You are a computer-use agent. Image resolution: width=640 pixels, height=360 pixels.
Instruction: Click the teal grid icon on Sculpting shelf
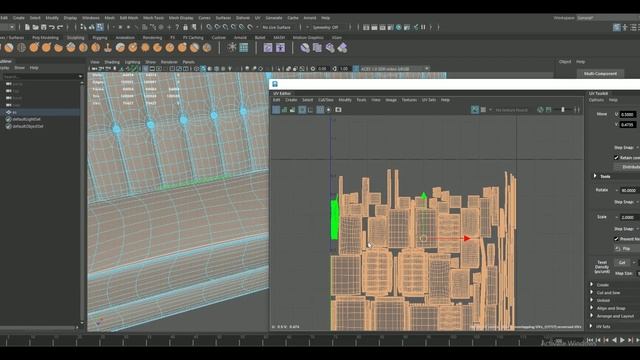pos(244,47)
